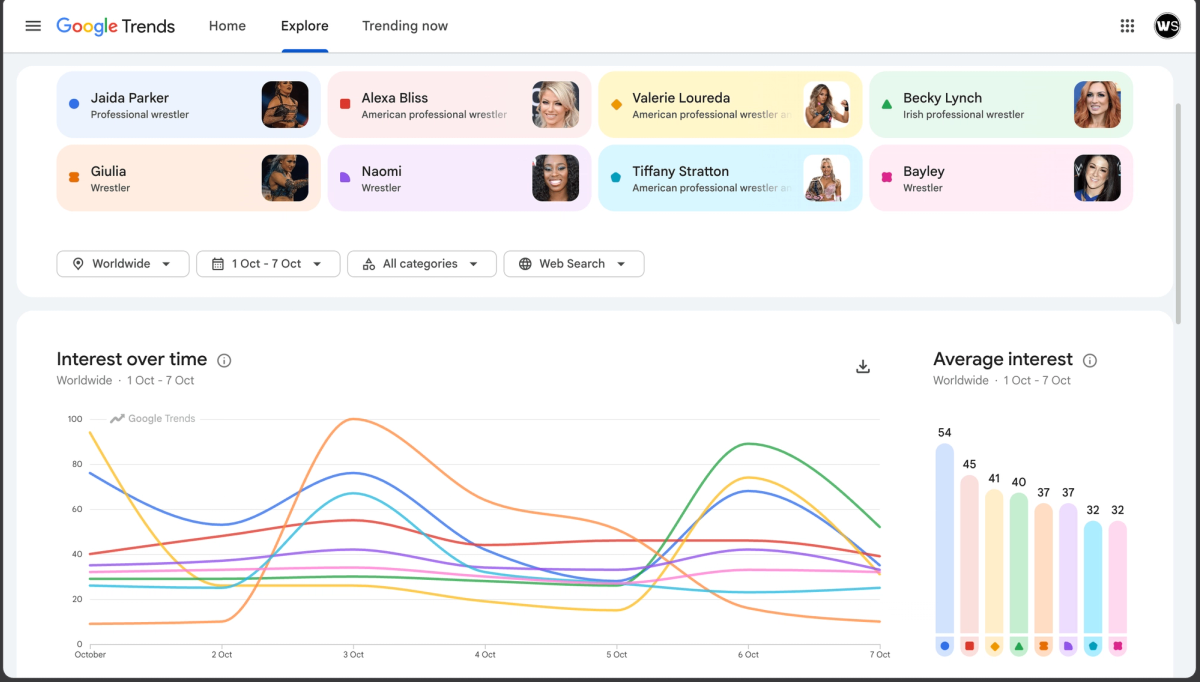This screenshot has width=1200, height=682.
Task: Click Tiffany Stratton teal pentagon icon under bar
Action: [1093, 646]
